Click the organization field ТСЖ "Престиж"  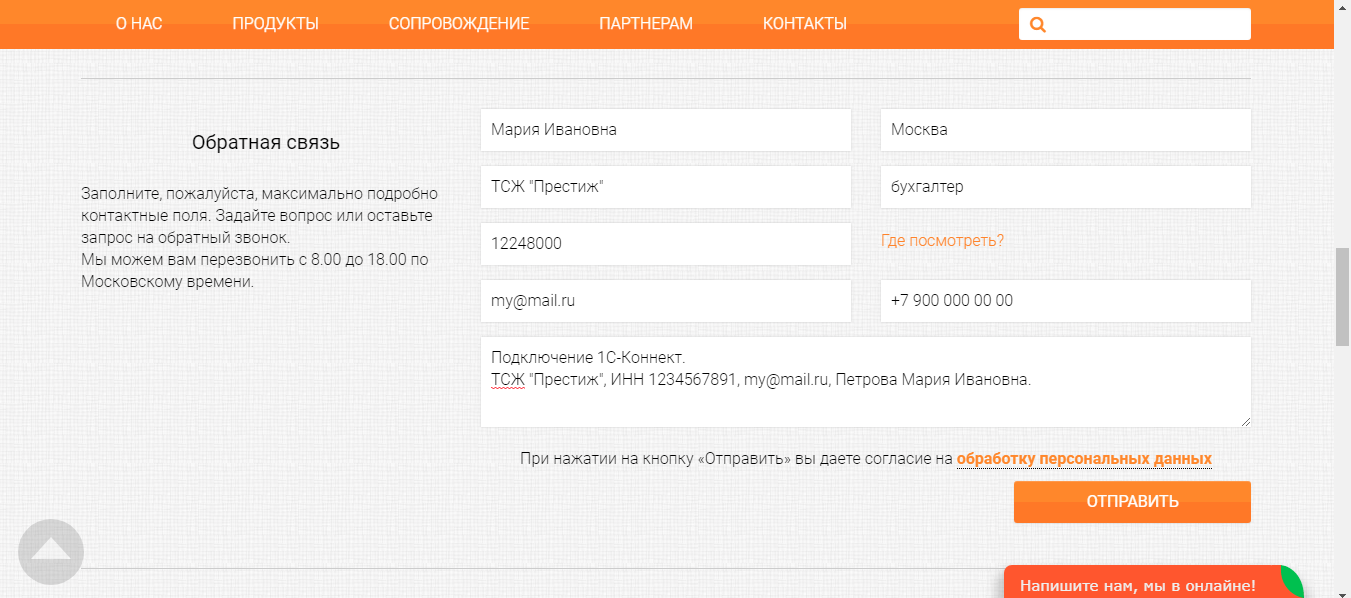tap(666, 187)
